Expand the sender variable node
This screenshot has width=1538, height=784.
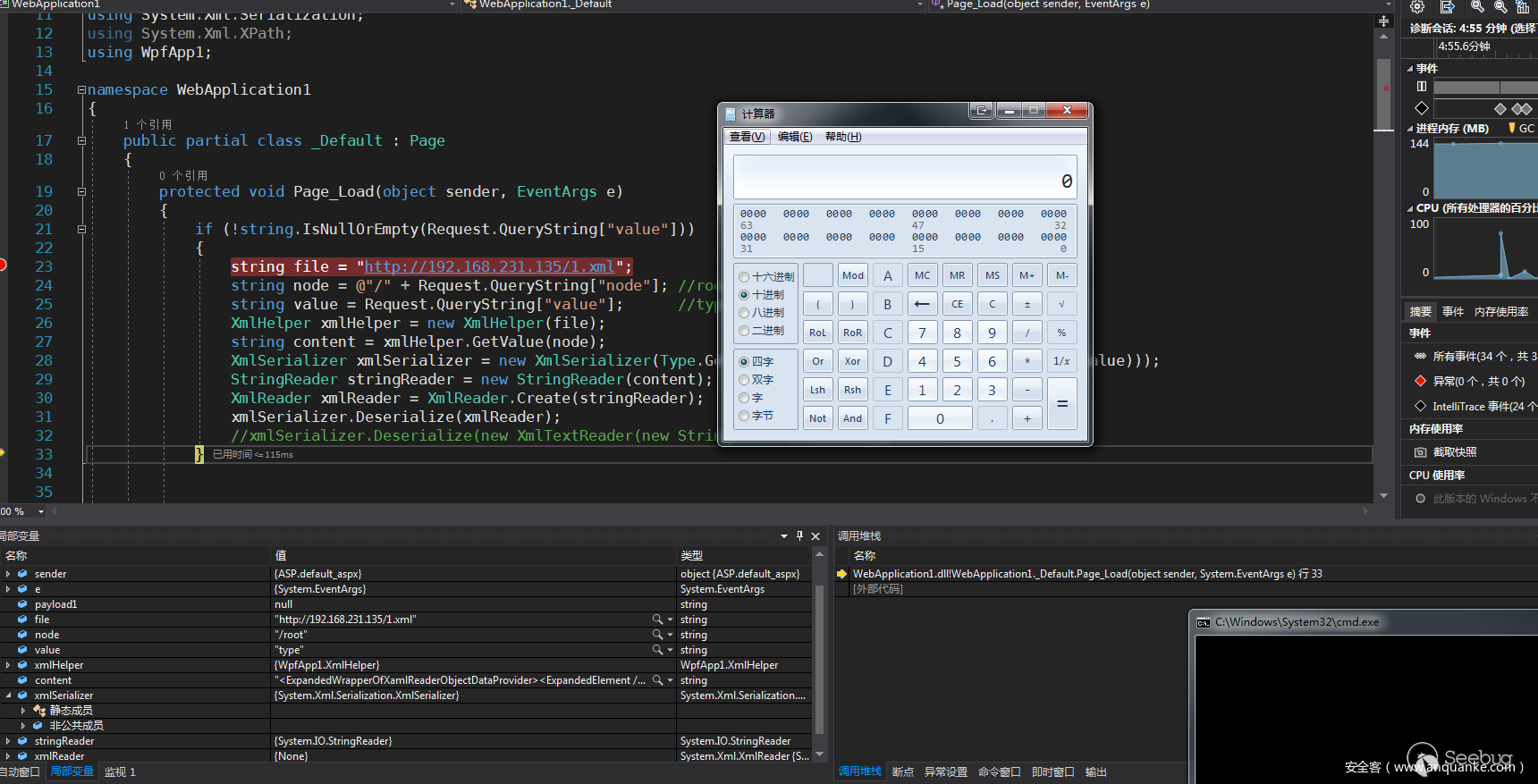pyautogui.click(x=8, y=574)
